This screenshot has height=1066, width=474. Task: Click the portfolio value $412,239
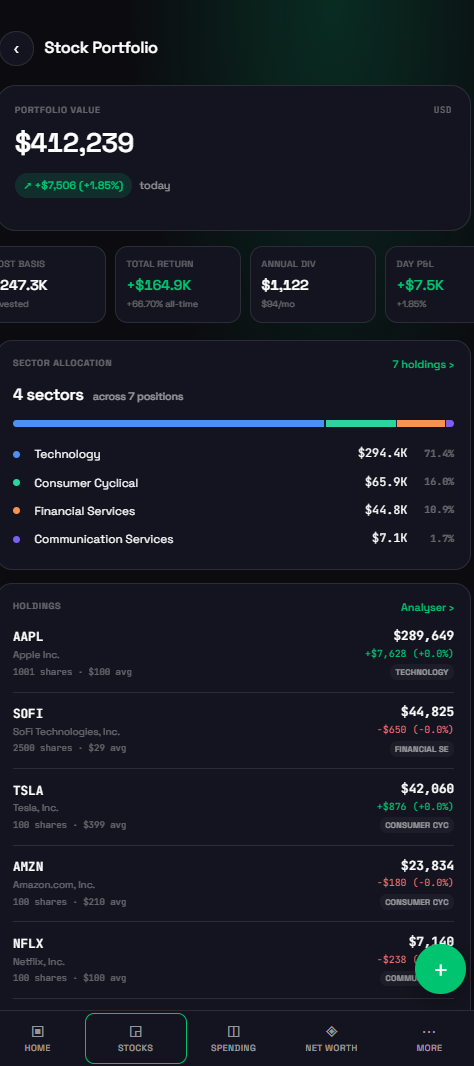pos(75,143)
